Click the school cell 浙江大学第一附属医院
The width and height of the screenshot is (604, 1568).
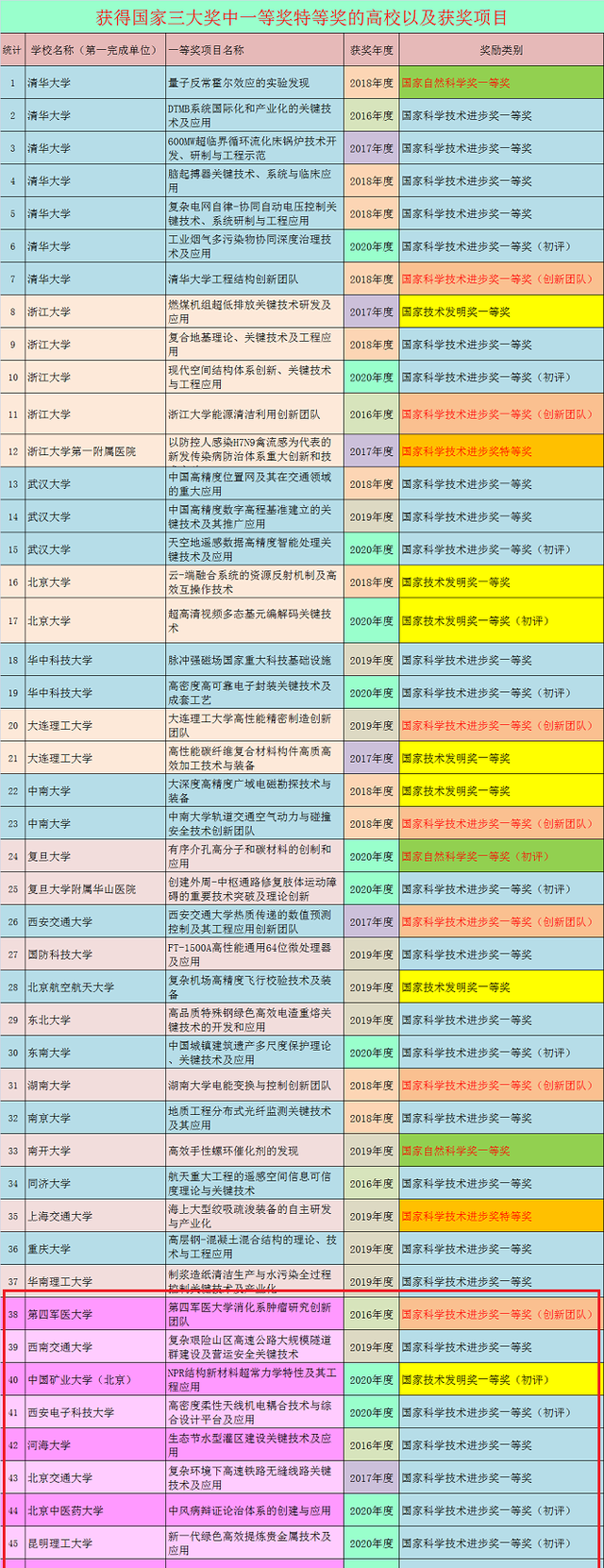pyautogui.click(x=94, y=451)
